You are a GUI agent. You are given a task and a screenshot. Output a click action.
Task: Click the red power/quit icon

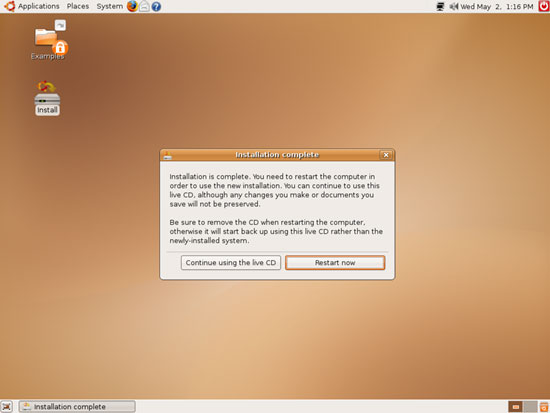click(x=544, y=6)
